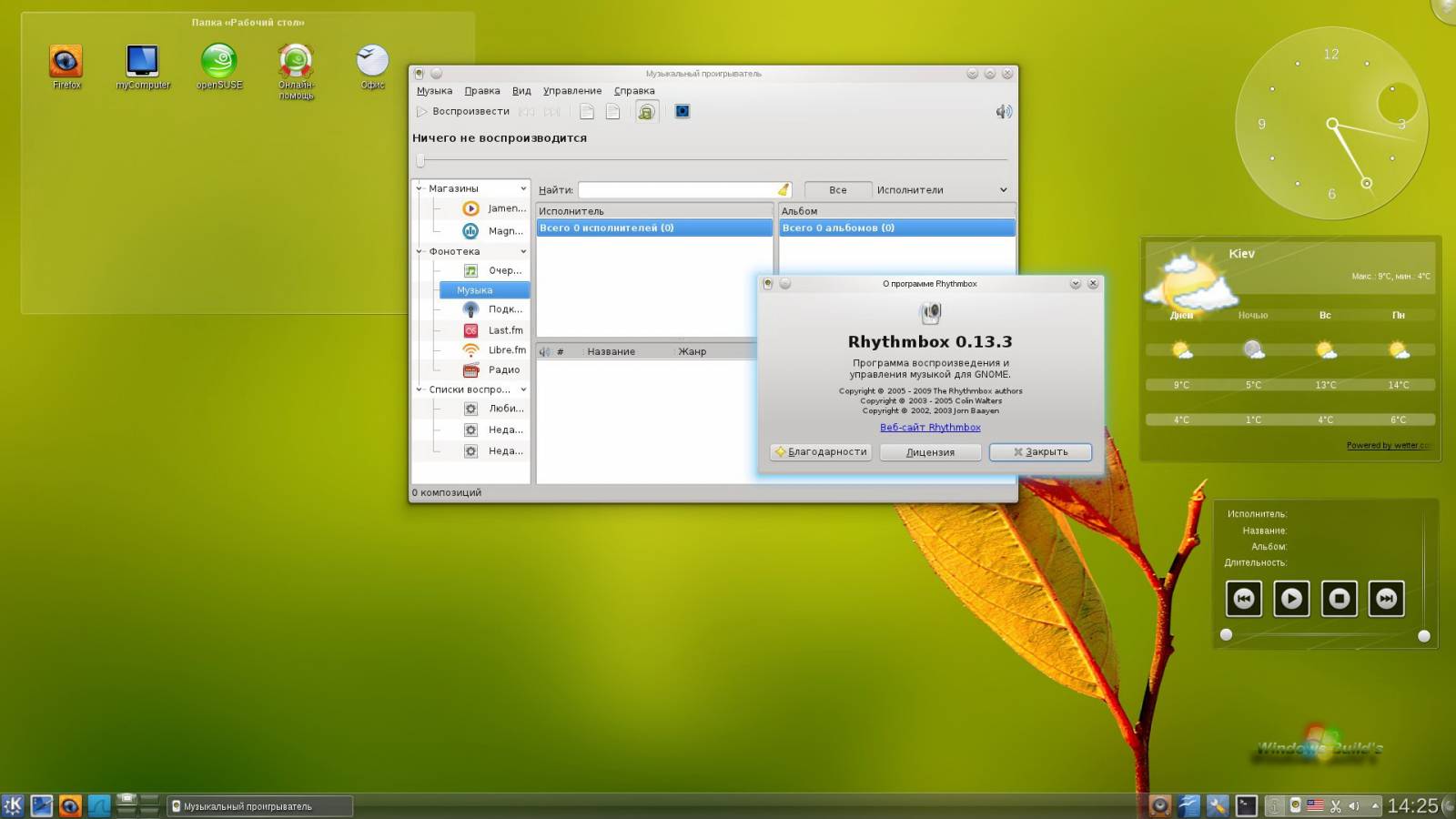Click stop in desktop player widget
Viewport: 1456px width, 819px height.
tap(1339, 599)
